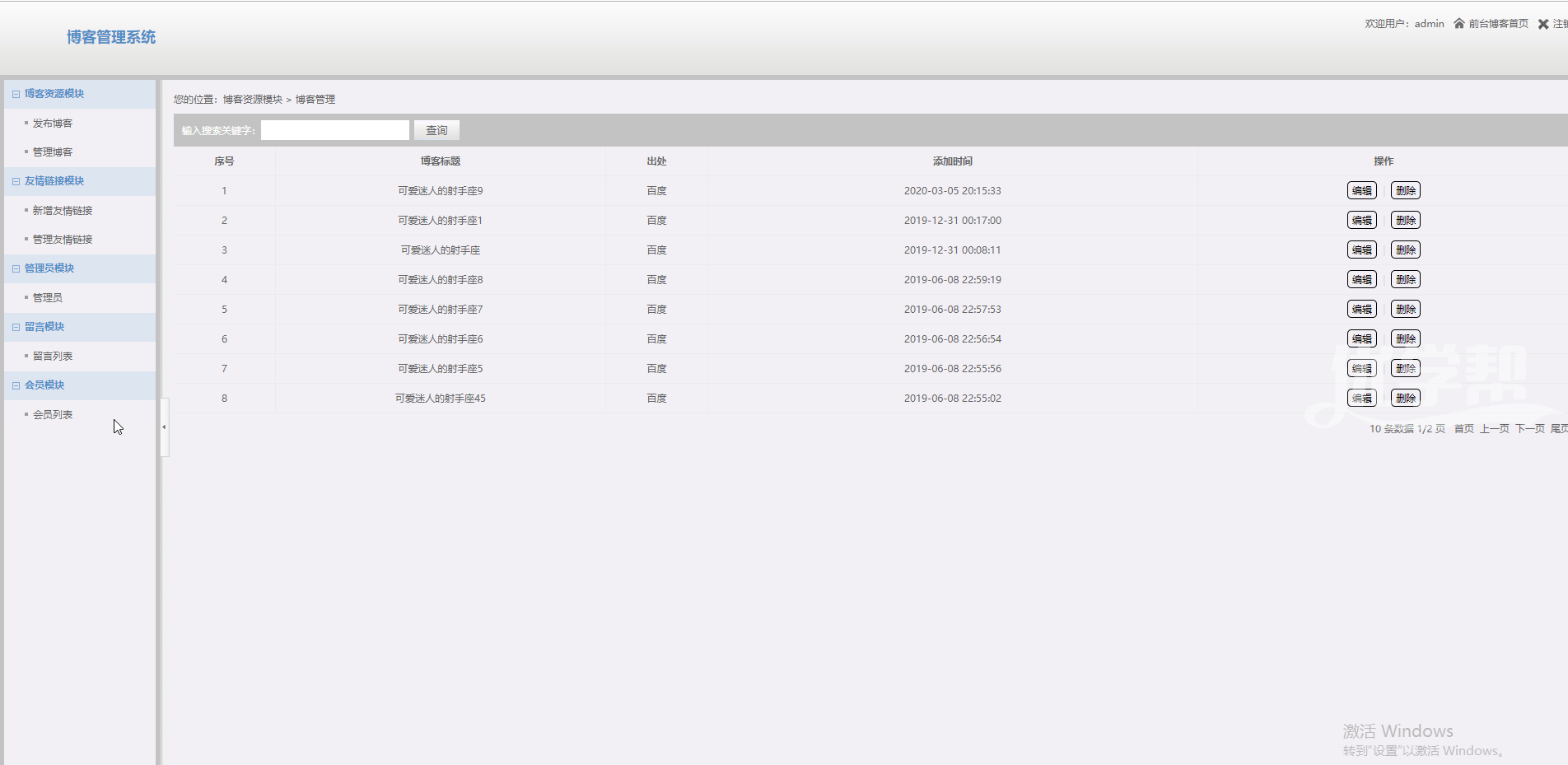Screen dimensions: 1568x765
Task: Collapse the 友情链接模块 section
Action: [16, 181]
